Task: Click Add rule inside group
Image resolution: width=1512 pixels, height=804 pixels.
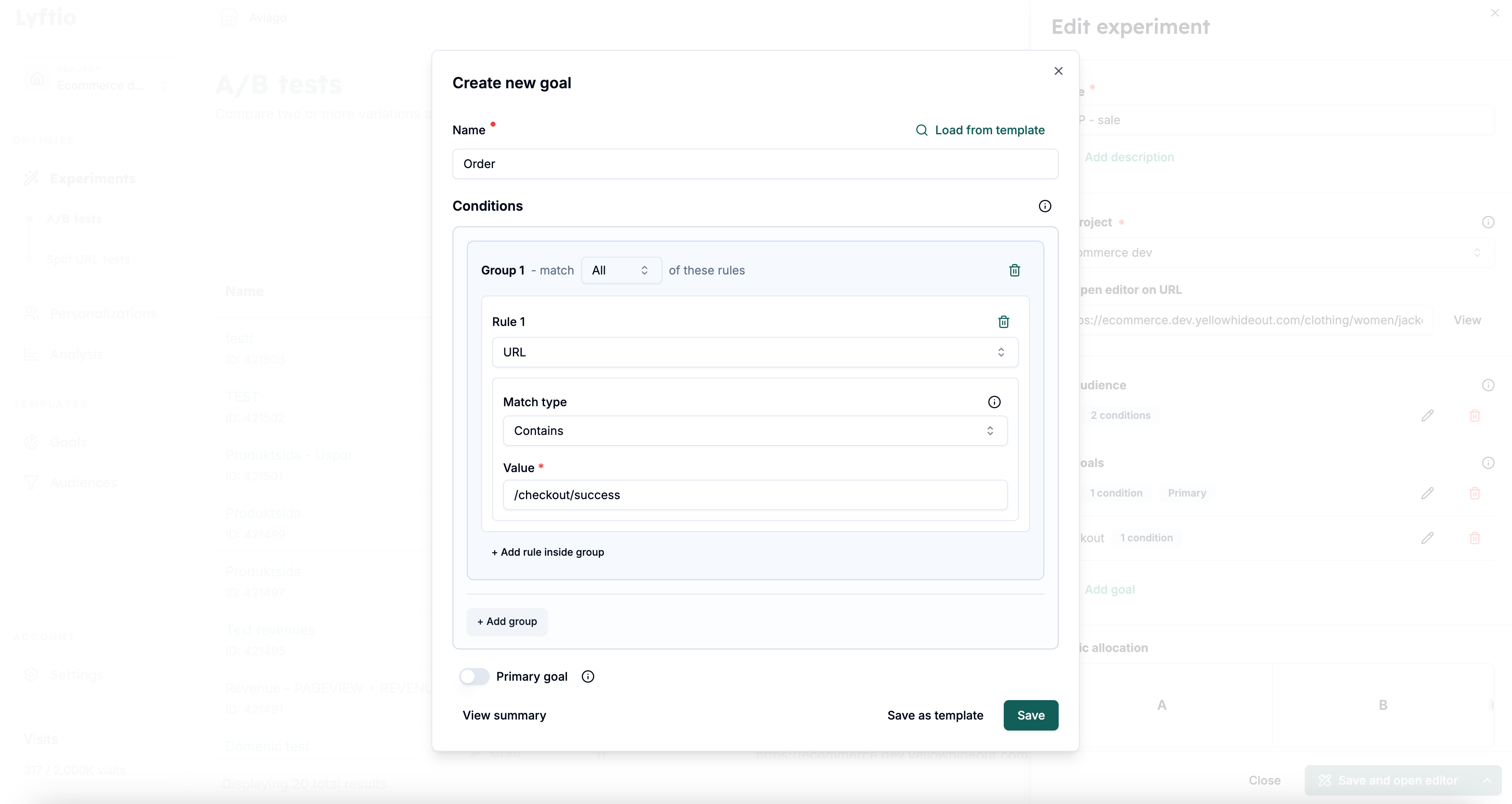Action: [547, 552]
